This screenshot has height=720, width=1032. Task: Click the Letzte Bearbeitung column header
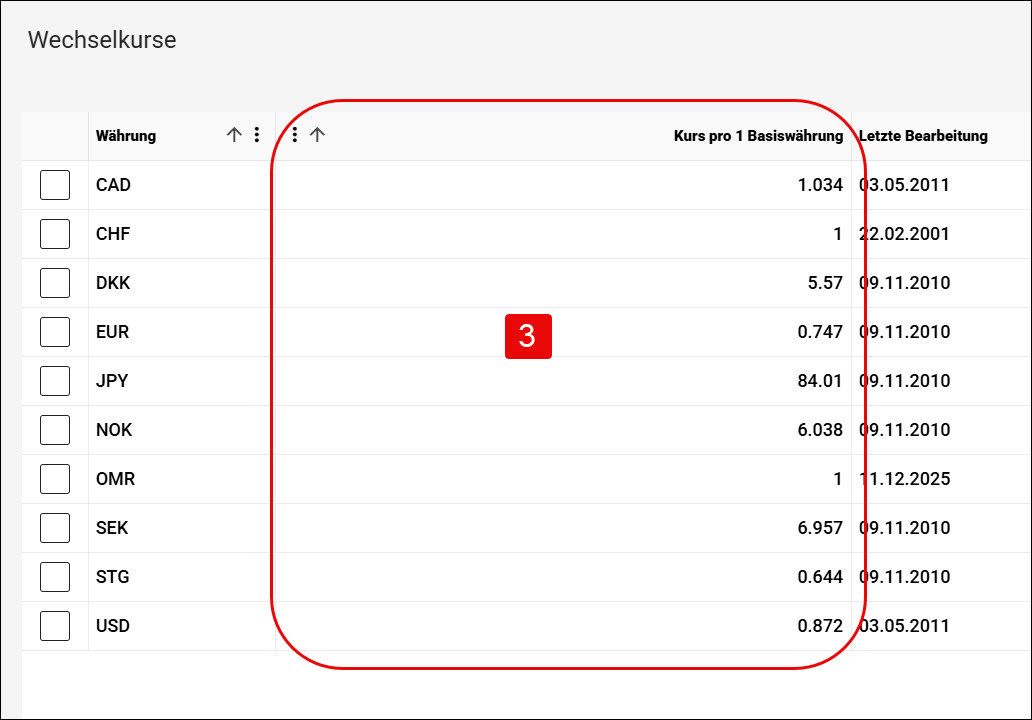pyautogui.click(x=923, y=136)
